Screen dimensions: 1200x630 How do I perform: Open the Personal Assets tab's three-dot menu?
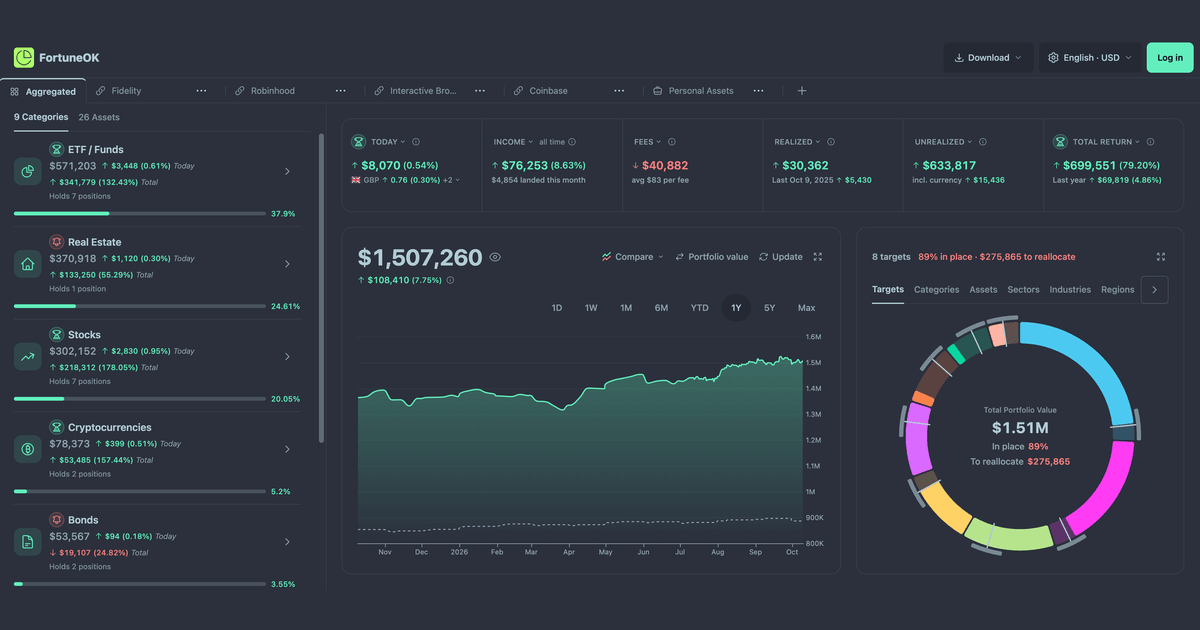pos(758,91)
